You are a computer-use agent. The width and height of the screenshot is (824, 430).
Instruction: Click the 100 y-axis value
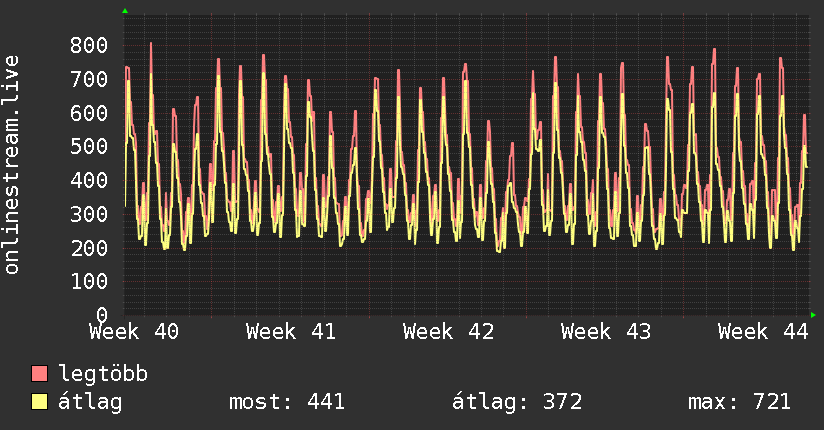89,281
